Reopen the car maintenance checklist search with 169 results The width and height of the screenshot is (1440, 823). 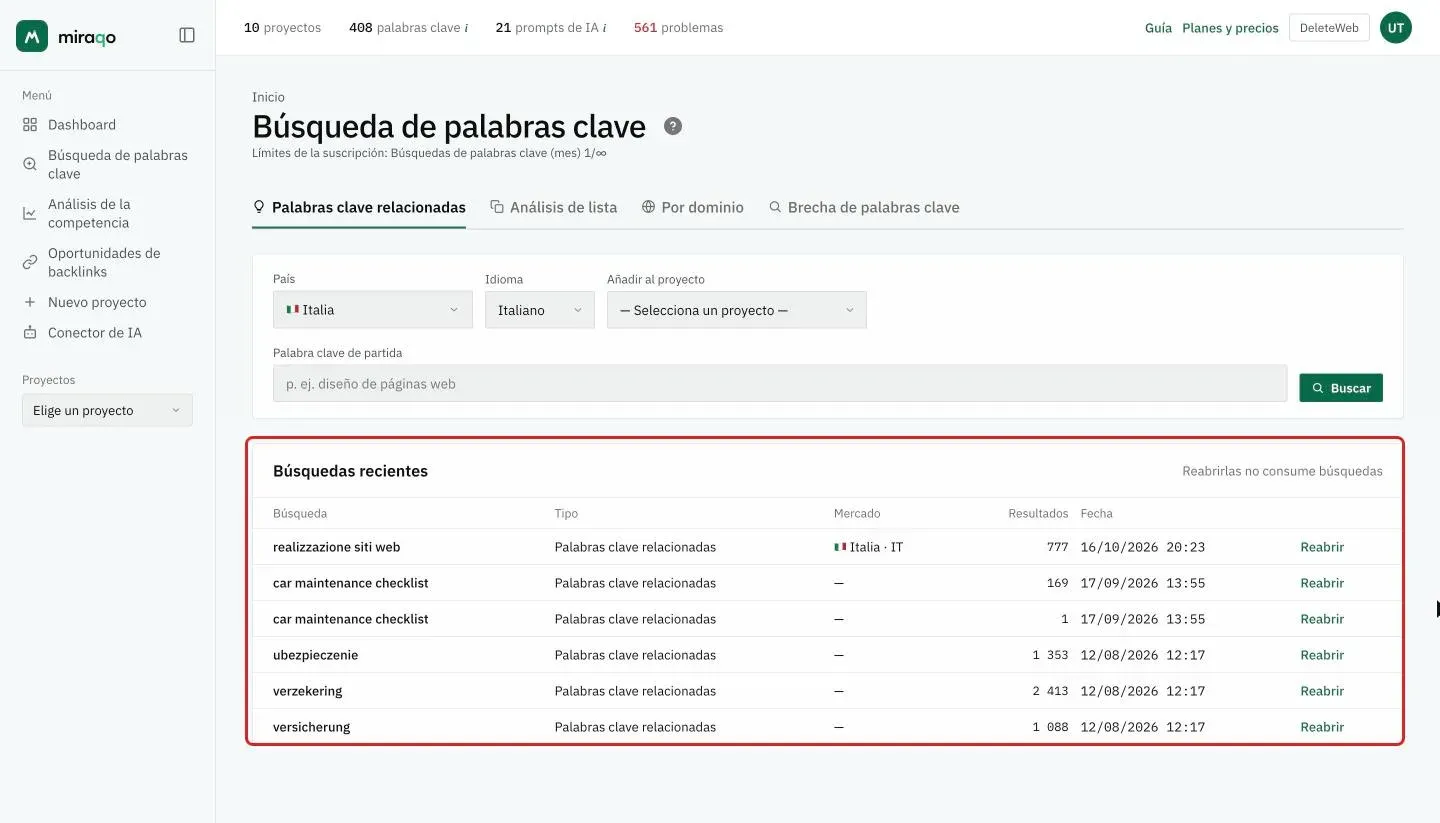click(1322, 583)
